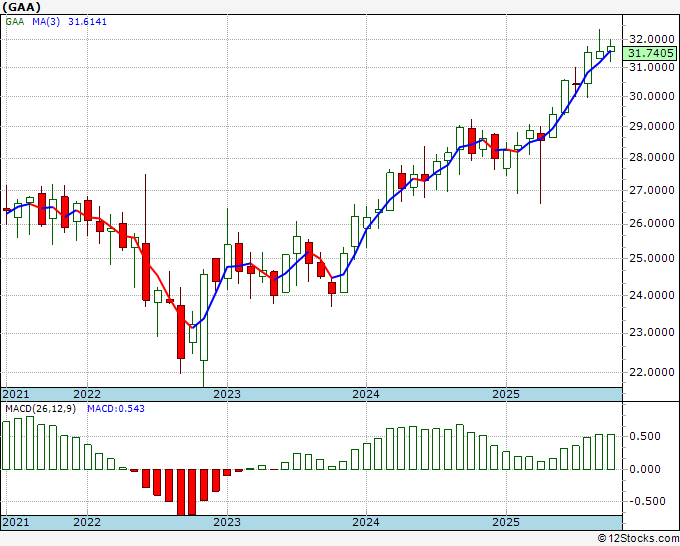
Task: Click the 31.6141 moving average value
Action: [x=87, y=22]
